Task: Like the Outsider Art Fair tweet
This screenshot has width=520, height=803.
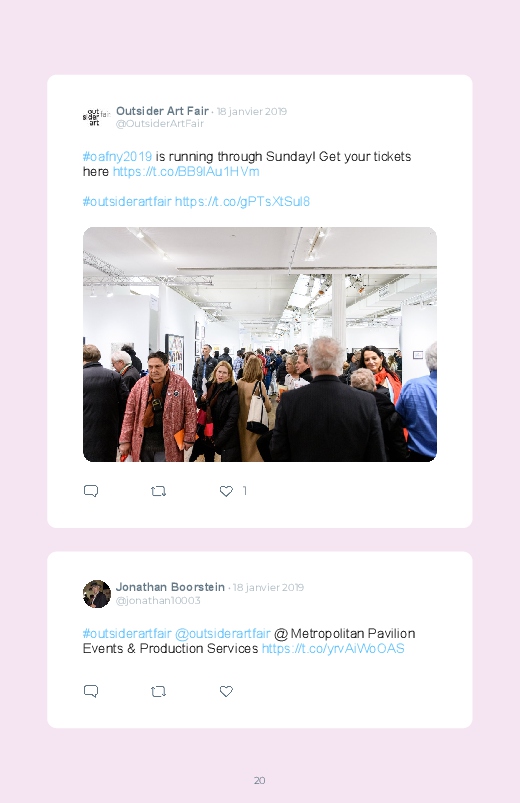Action: pos(226,491)
